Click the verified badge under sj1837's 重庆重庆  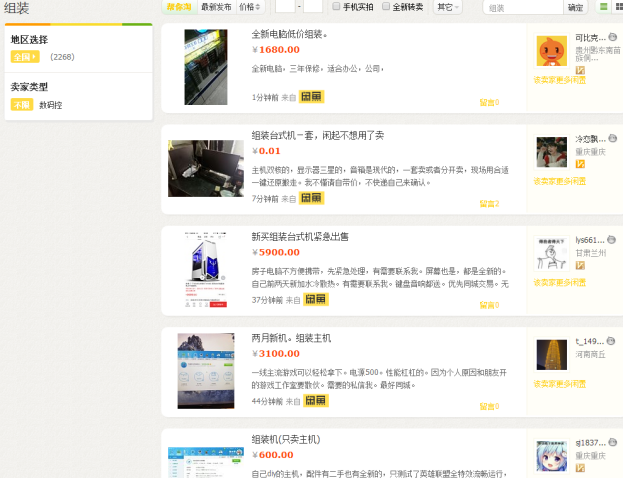[x=580, y=468]
